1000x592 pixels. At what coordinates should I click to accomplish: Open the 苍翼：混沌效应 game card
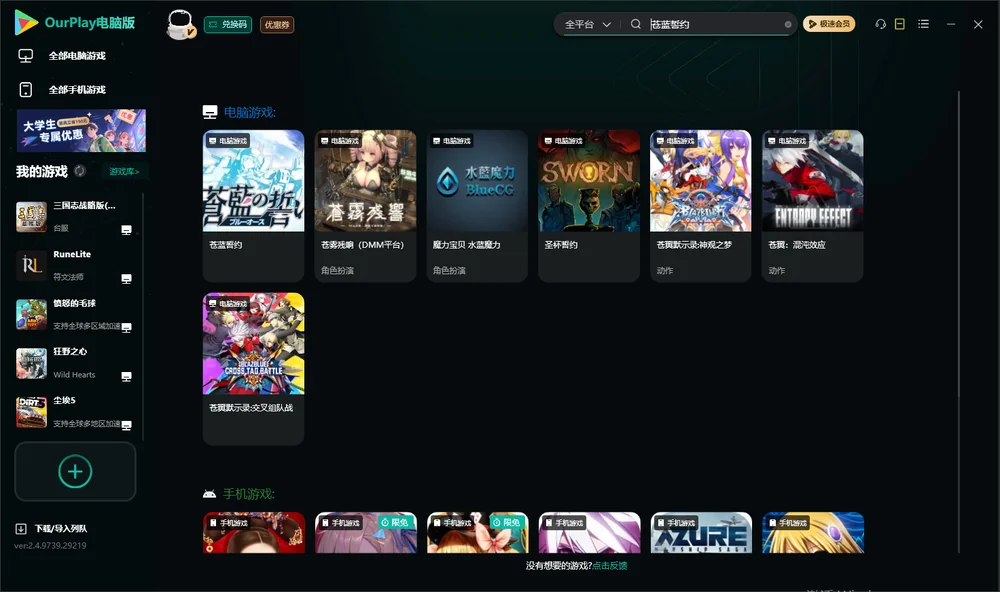pos(812,206)
